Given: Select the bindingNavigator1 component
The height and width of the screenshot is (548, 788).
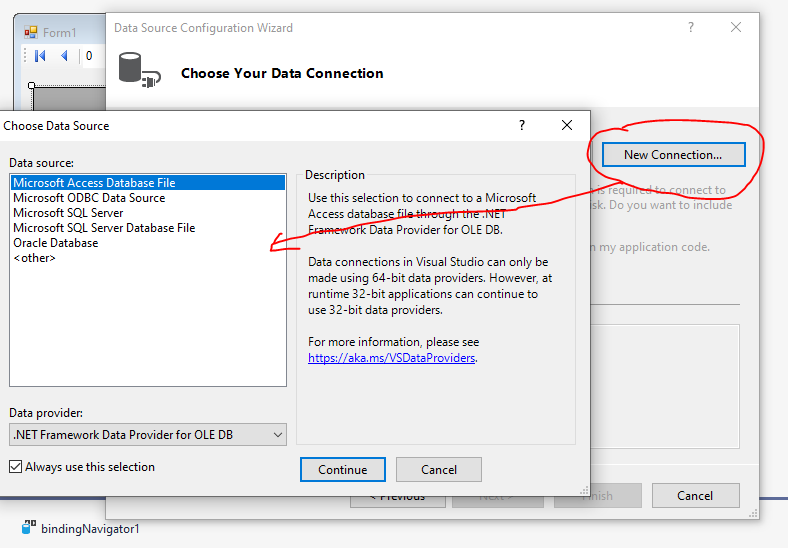Looking at the screenshot, I should click(80, 528).
